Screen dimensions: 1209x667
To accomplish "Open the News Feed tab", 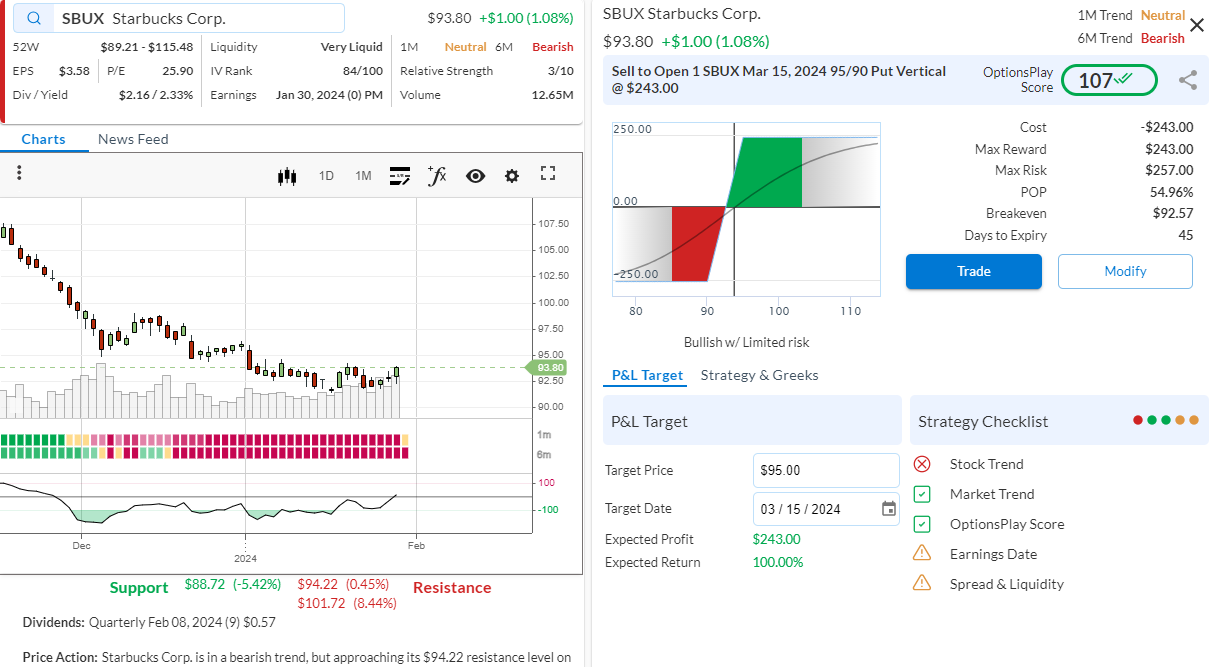I will [x=133, y=139].
